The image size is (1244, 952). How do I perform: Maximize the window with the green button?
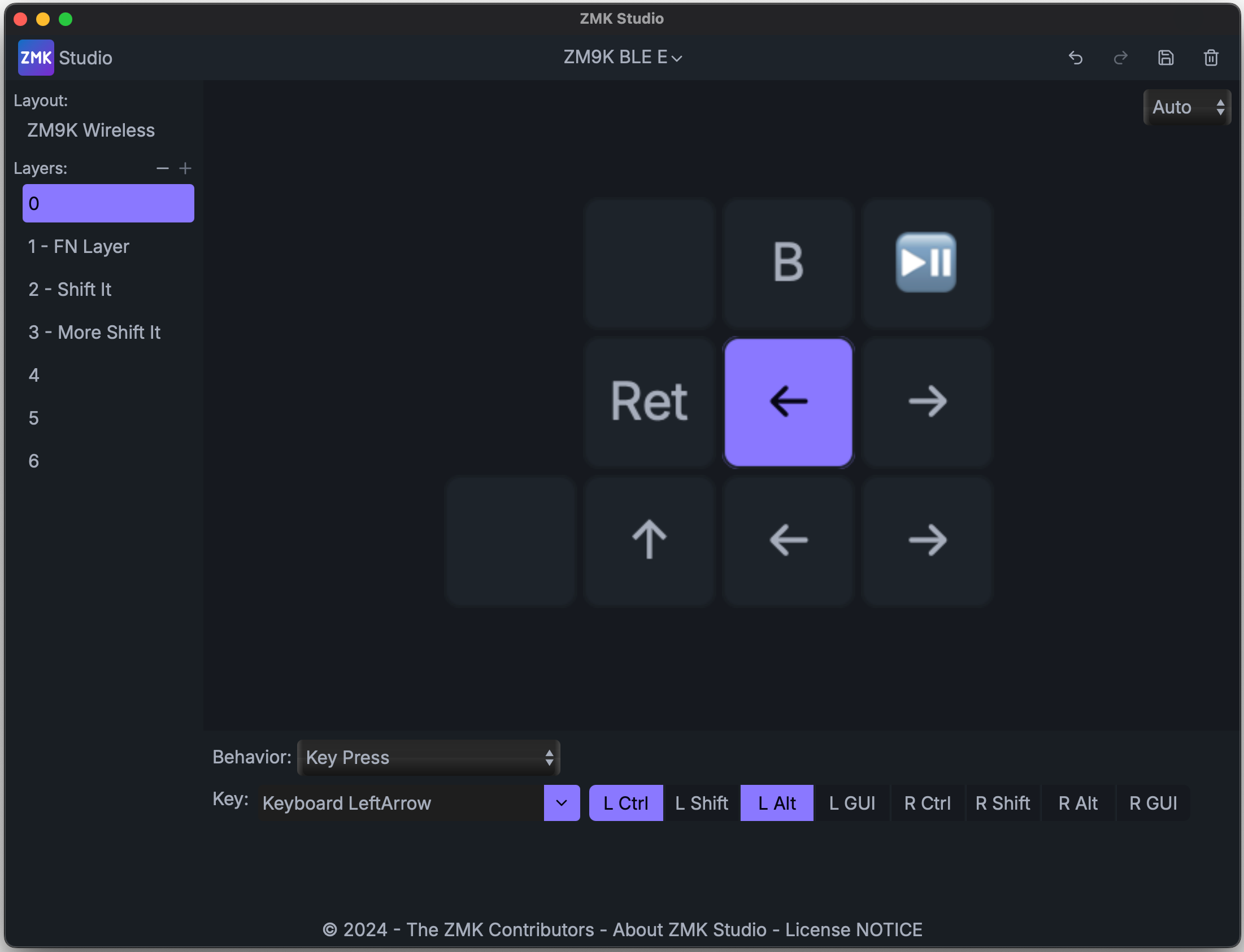[66, 19]
